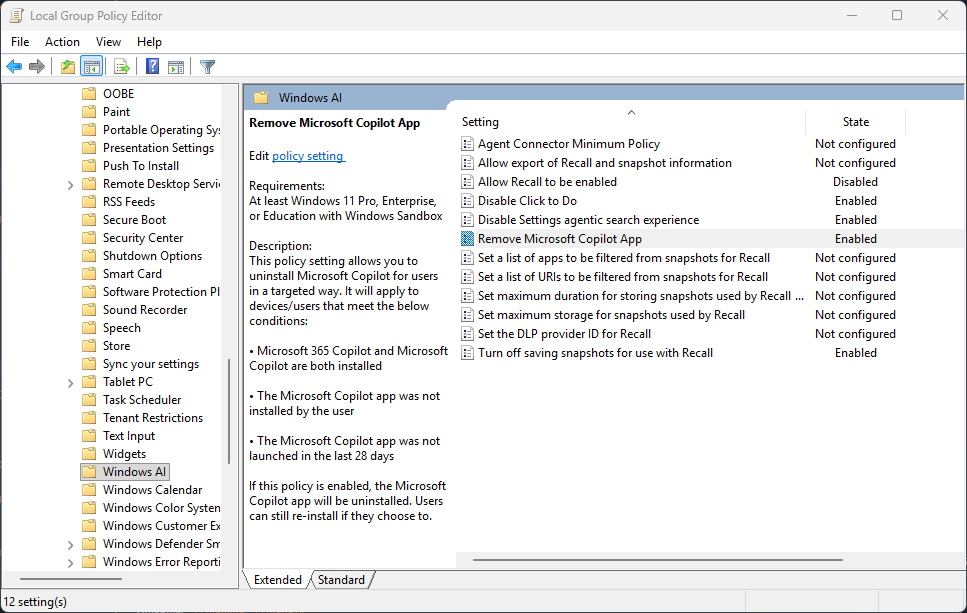This screenshot has height=613, width=967.
Task: Select Set maximum storage for snapshots setting
Action: click(x=611, y=315)
